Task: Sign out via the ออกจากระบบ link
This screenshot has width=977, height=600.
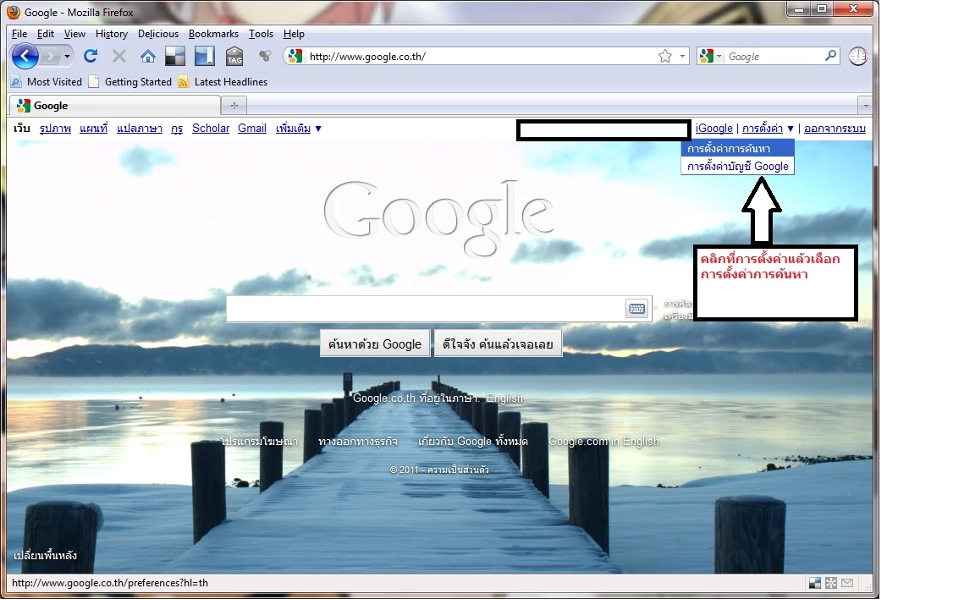Action: [x=834, y=128]
